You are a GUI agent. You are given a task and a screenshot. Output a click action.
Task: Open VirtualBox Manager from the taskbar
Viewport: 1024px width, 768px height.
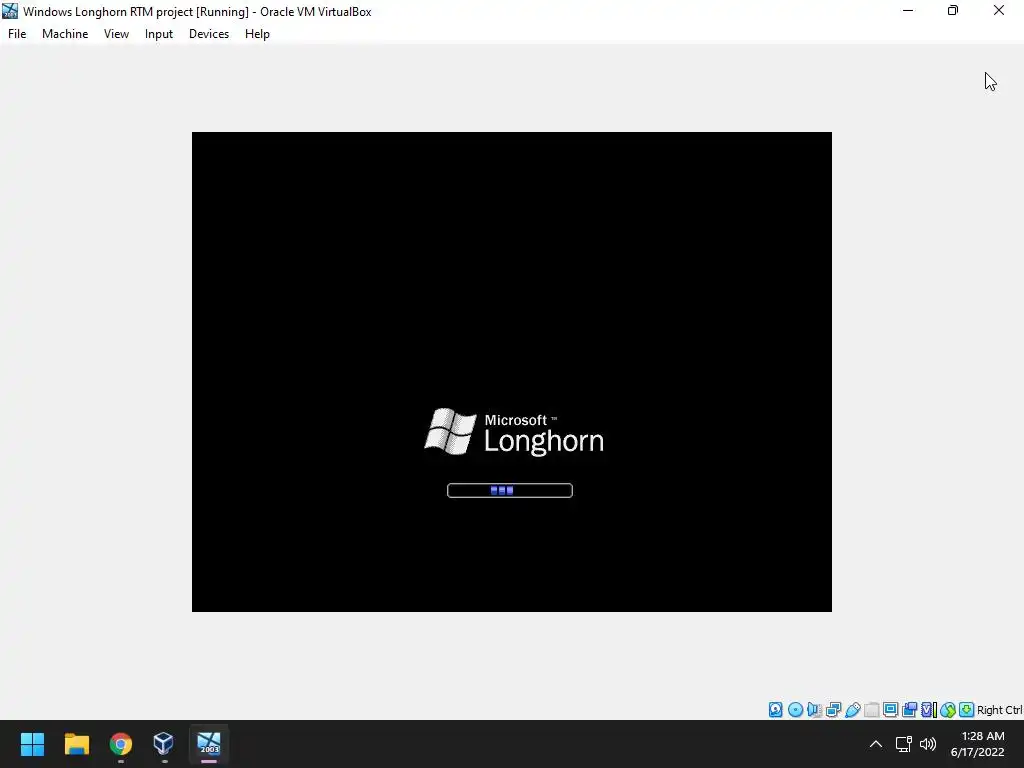click(163, 744)
